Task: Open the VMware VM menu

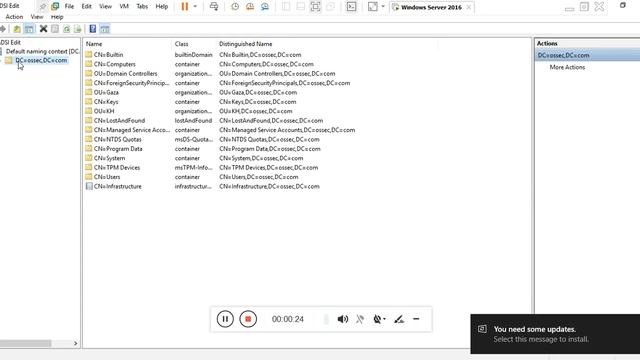Action: (124, 7)
